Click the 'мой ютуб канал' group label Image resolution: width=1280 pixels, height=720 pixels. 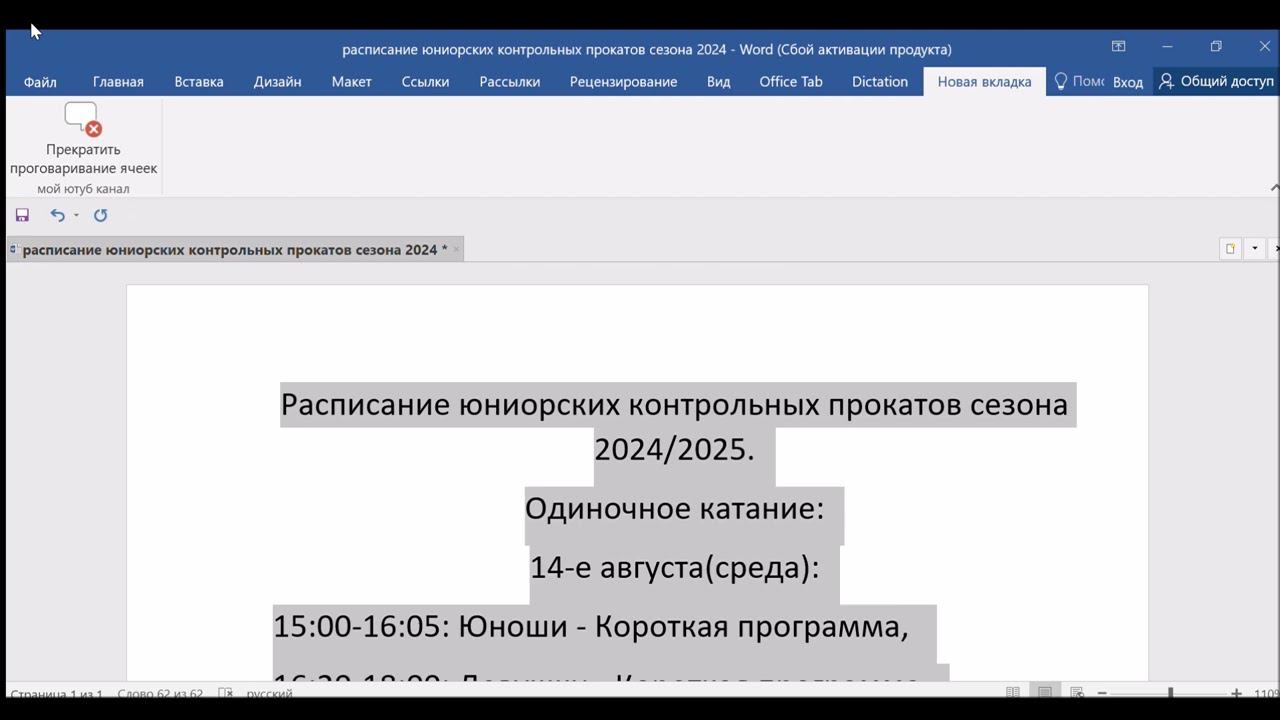pyautogui.click(x=83, y=189)
